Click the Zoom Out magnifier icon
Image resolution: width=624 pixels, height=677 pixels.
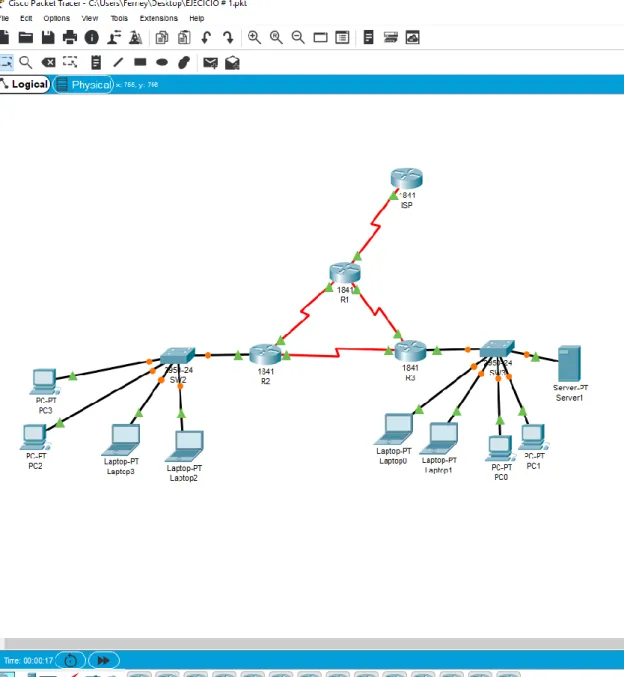pos(298,38)
